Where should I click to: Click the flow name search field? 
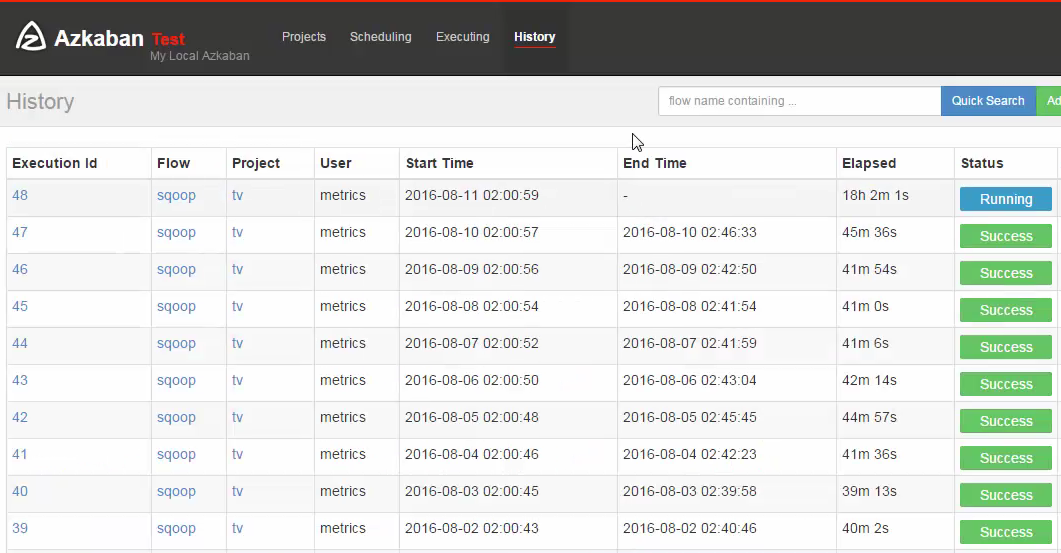click(798, 101)
